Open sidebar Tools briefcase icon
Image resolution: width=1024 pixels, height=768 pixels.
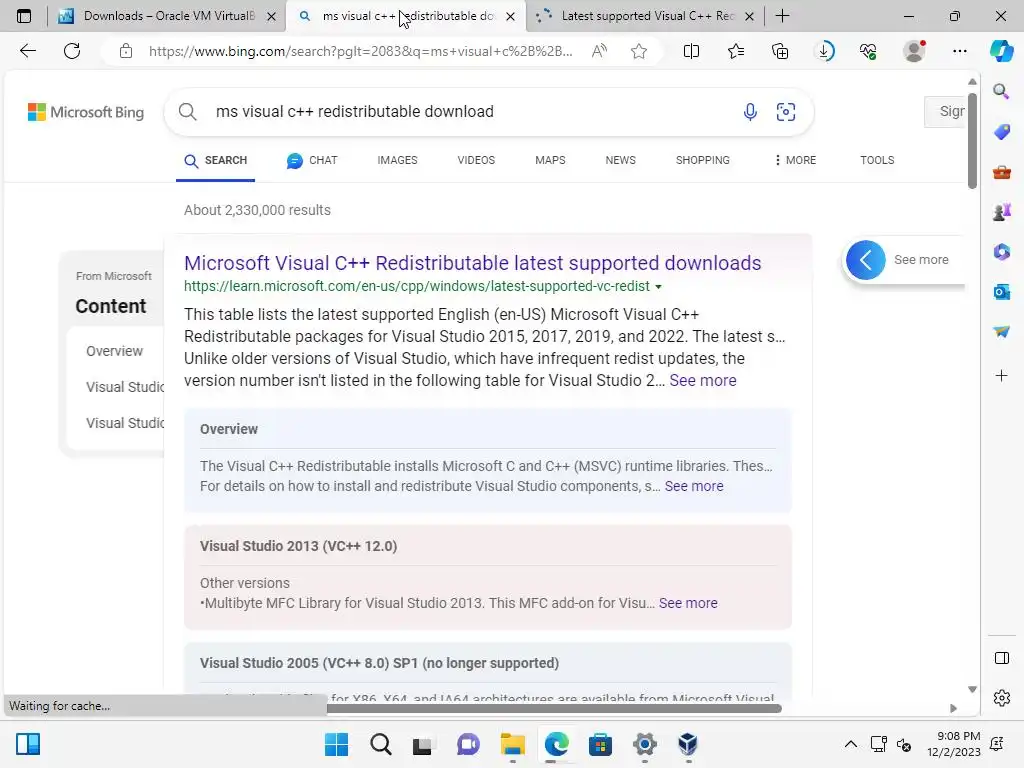1001,172
